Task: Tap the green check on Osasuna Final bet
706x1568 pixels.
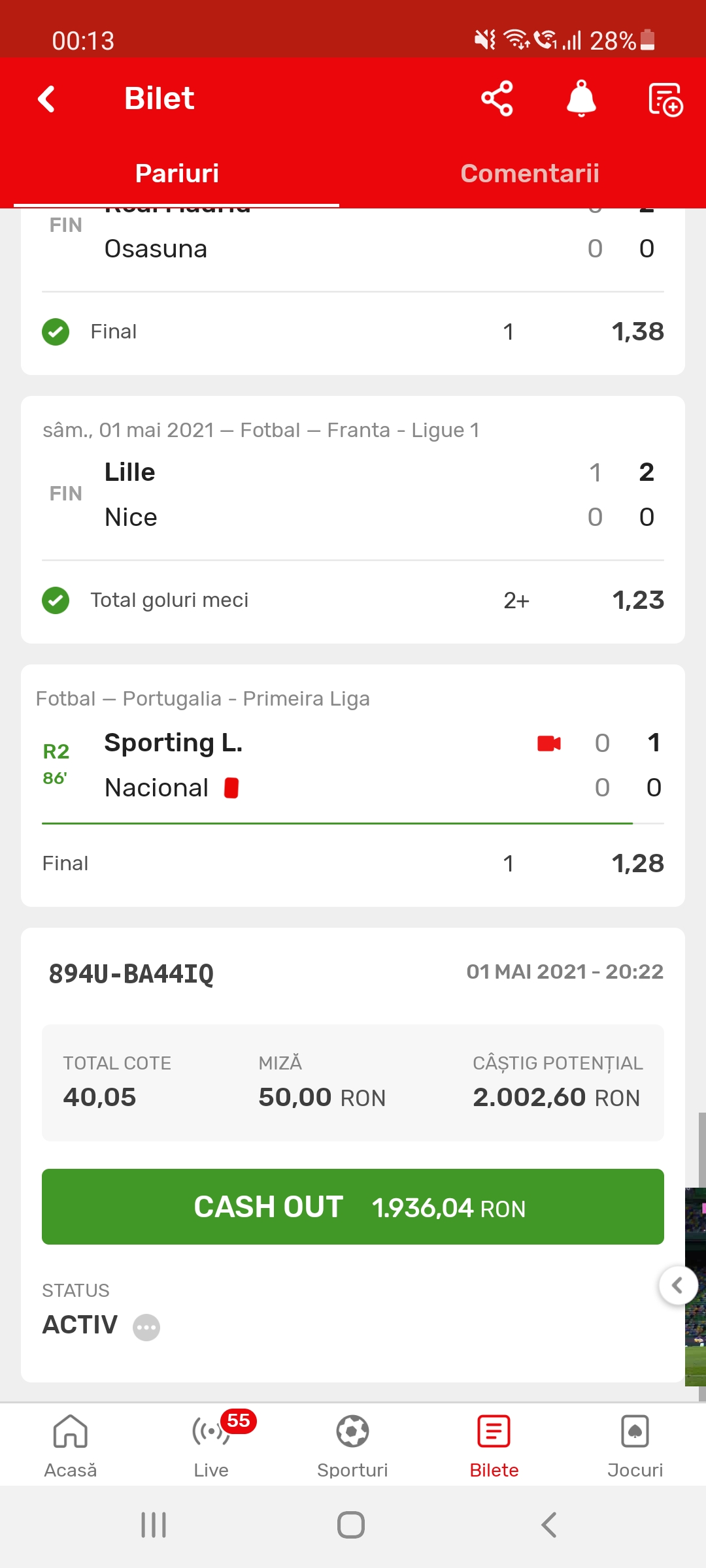Action: click(x=56, y=332)
